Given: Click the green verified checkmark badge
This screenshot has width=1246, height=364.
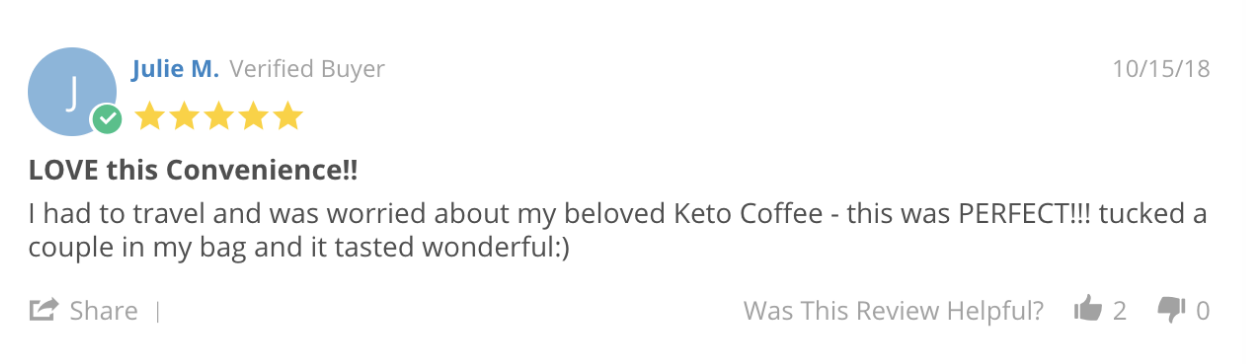Looking at the screenshot, I should pyautogui.click(x=107, y=120).
